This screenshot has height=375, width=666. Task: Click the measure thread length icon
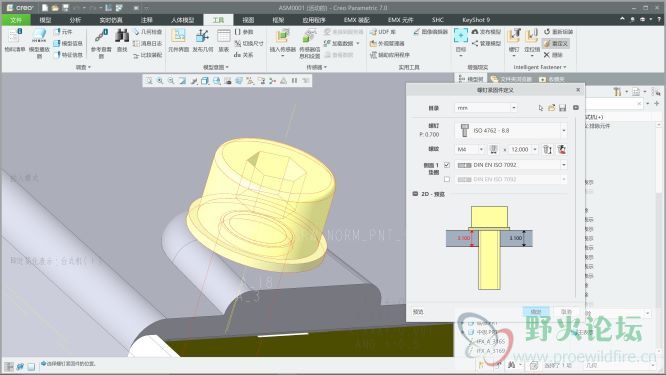(493, 149)
